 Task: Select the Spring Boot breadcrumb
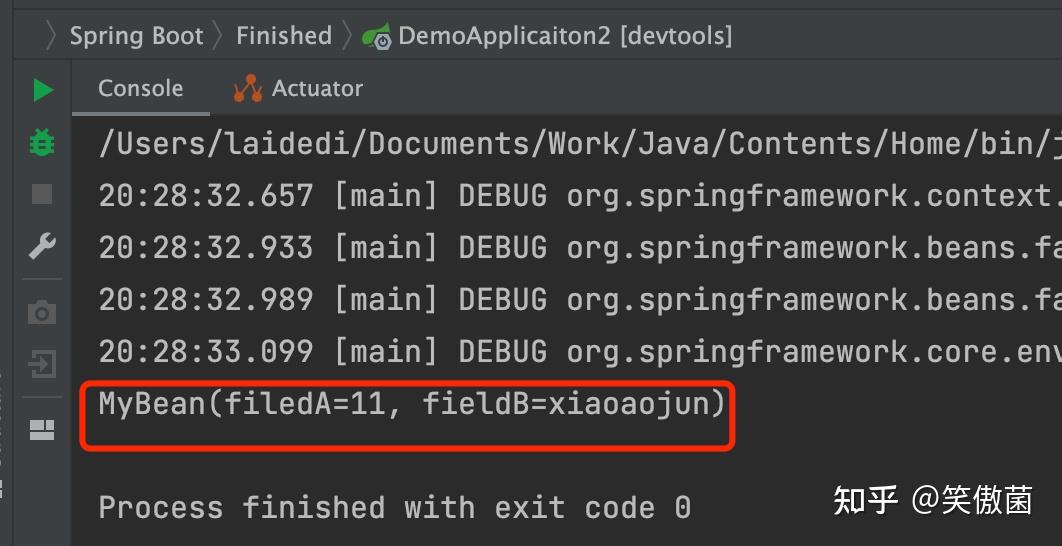[x=136, y=36]
